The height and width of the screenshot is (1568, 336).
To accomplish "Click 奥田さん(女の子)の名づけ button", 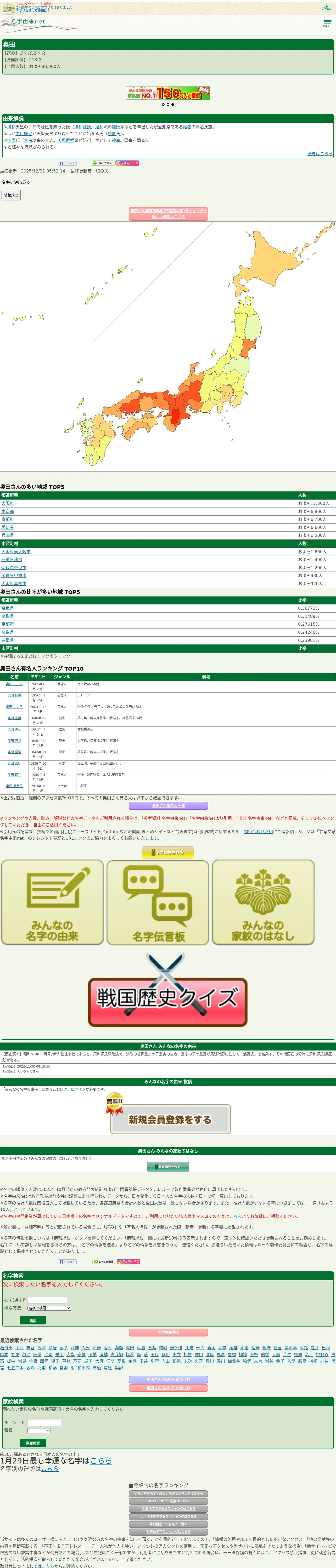I will coord(168,1388).
